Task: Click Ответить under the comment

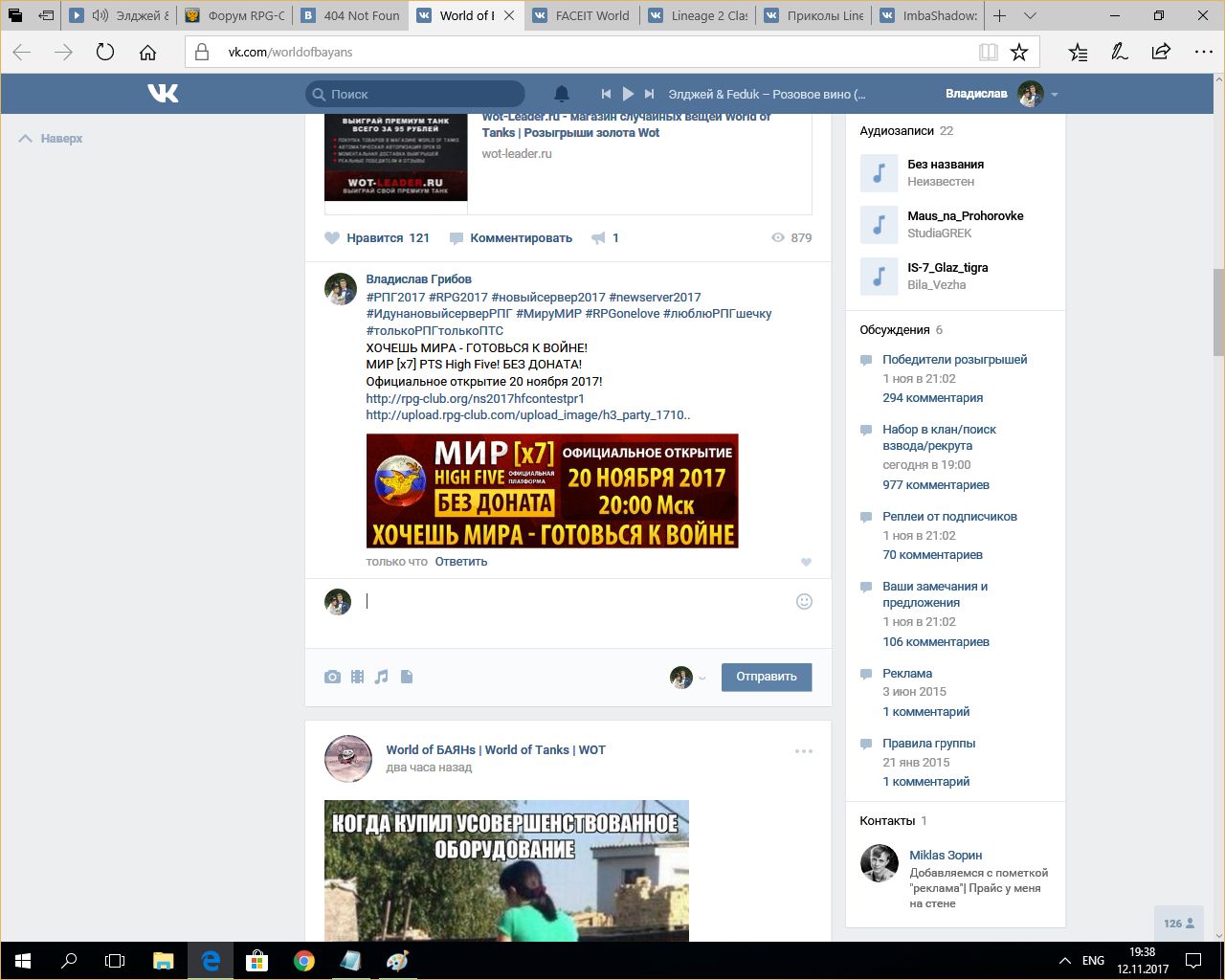Action: tap(461, 561)
